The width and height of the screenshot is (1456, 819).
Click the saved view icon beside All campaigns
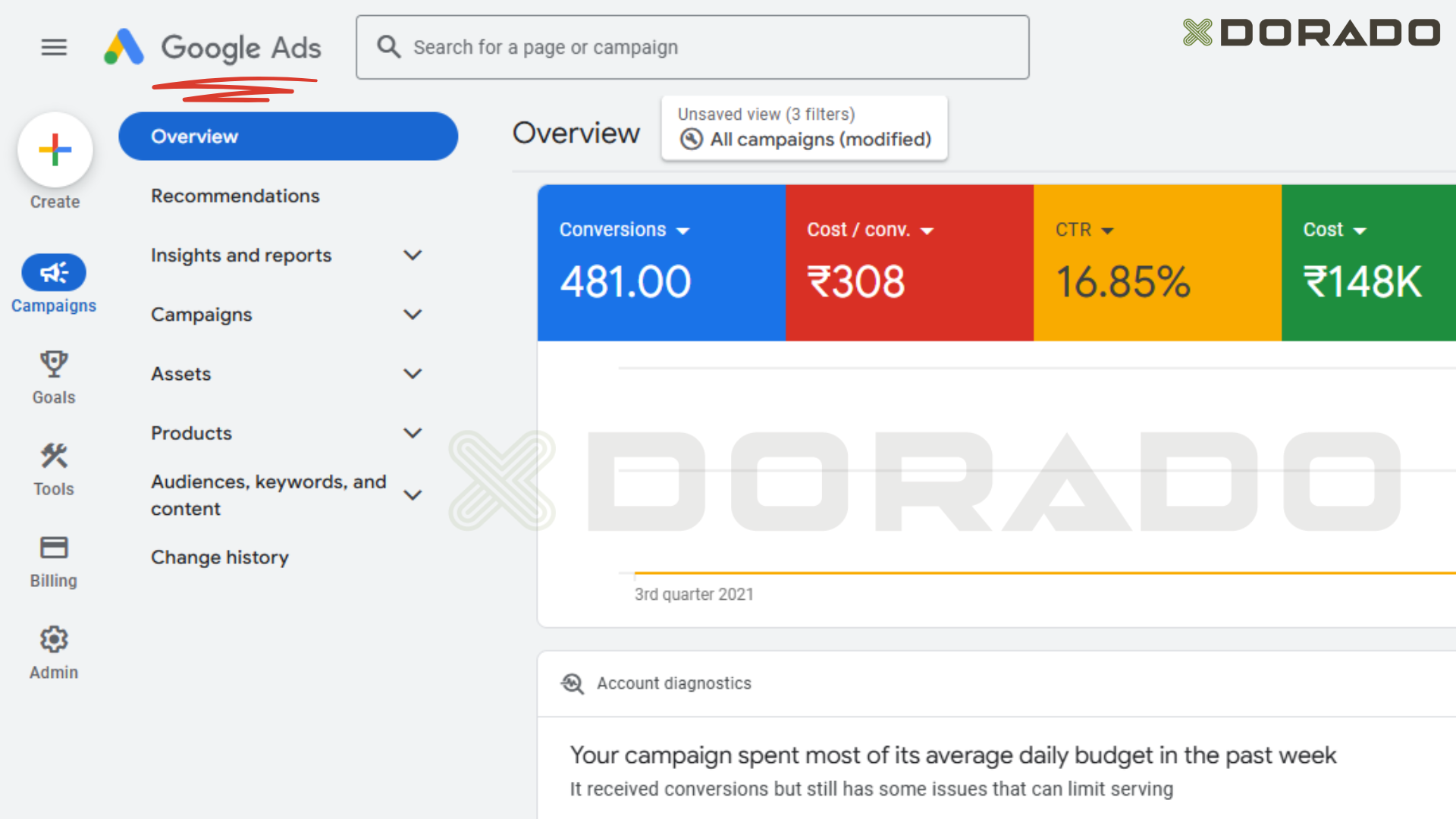coord(691,140)
